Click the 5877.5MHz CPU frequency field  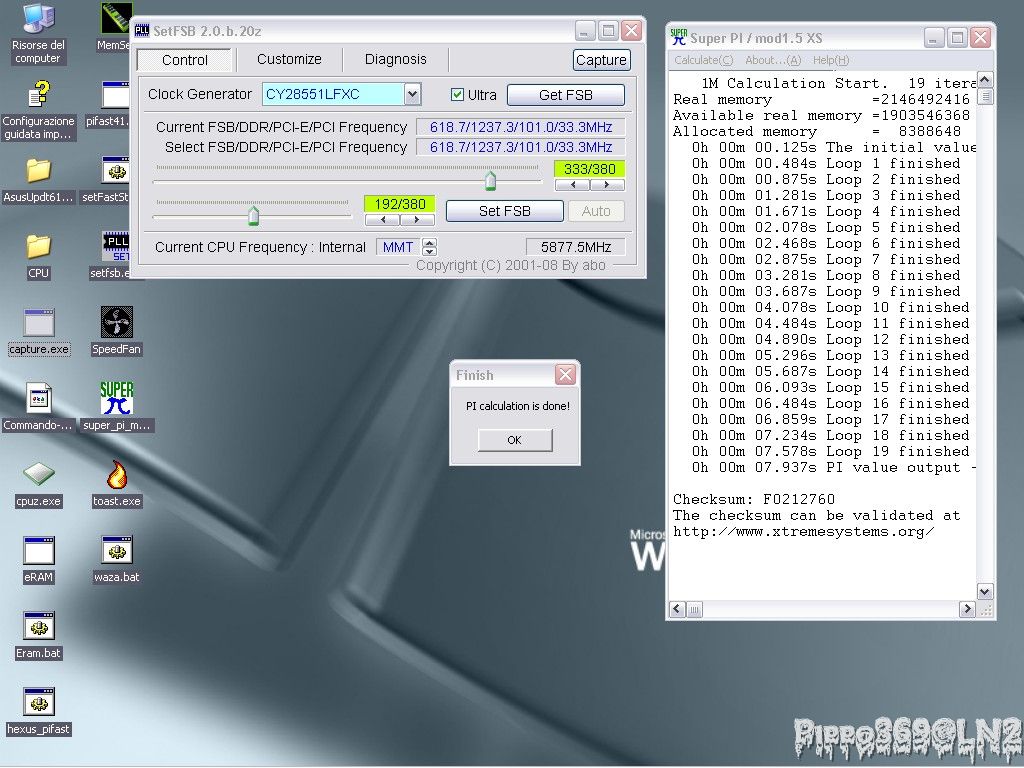click(575, 247)
